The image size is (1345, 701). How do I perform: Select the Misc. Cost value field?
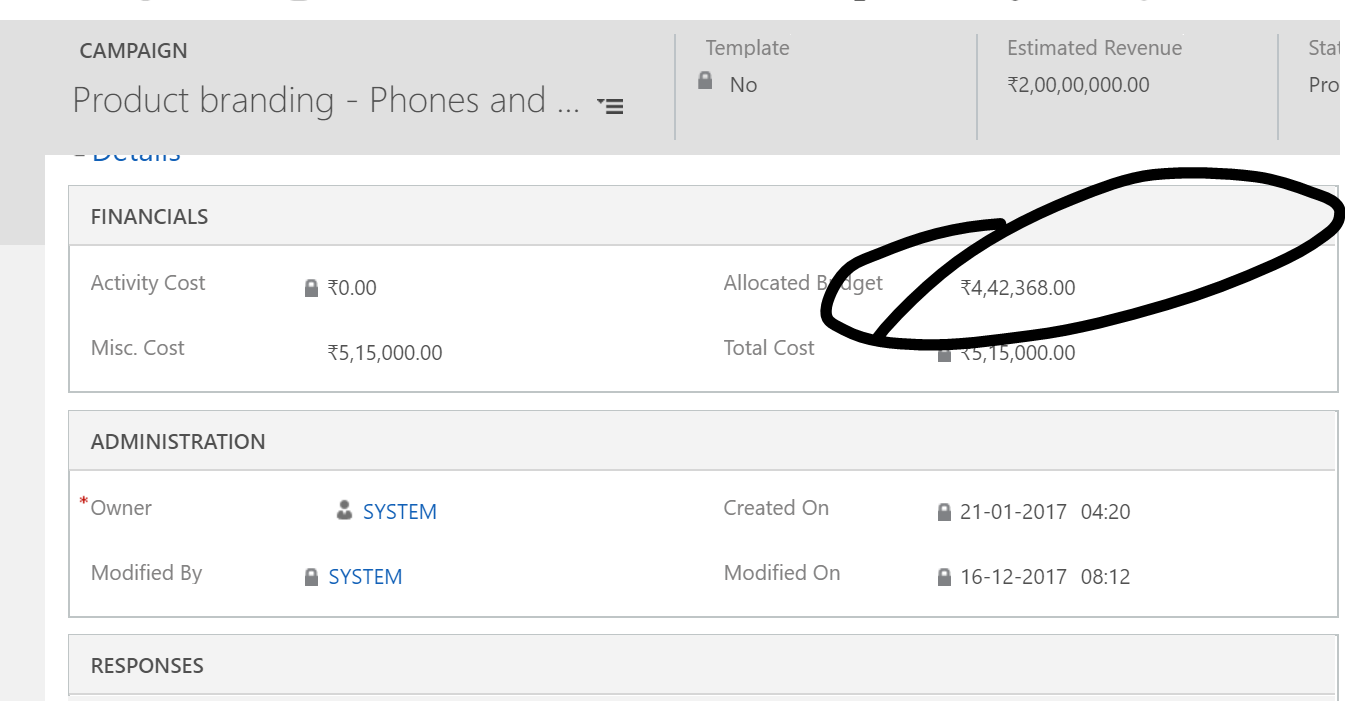[385, 353]
